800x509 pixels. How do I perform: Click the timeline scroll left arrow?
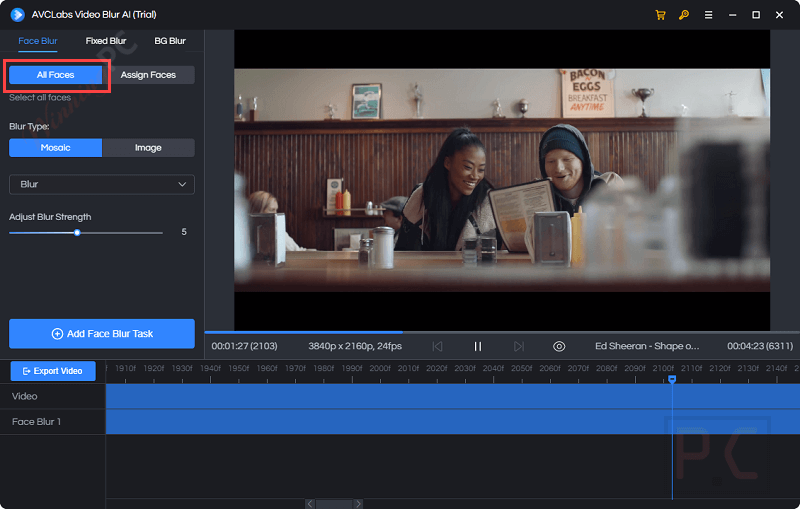[x=310, y=504]
